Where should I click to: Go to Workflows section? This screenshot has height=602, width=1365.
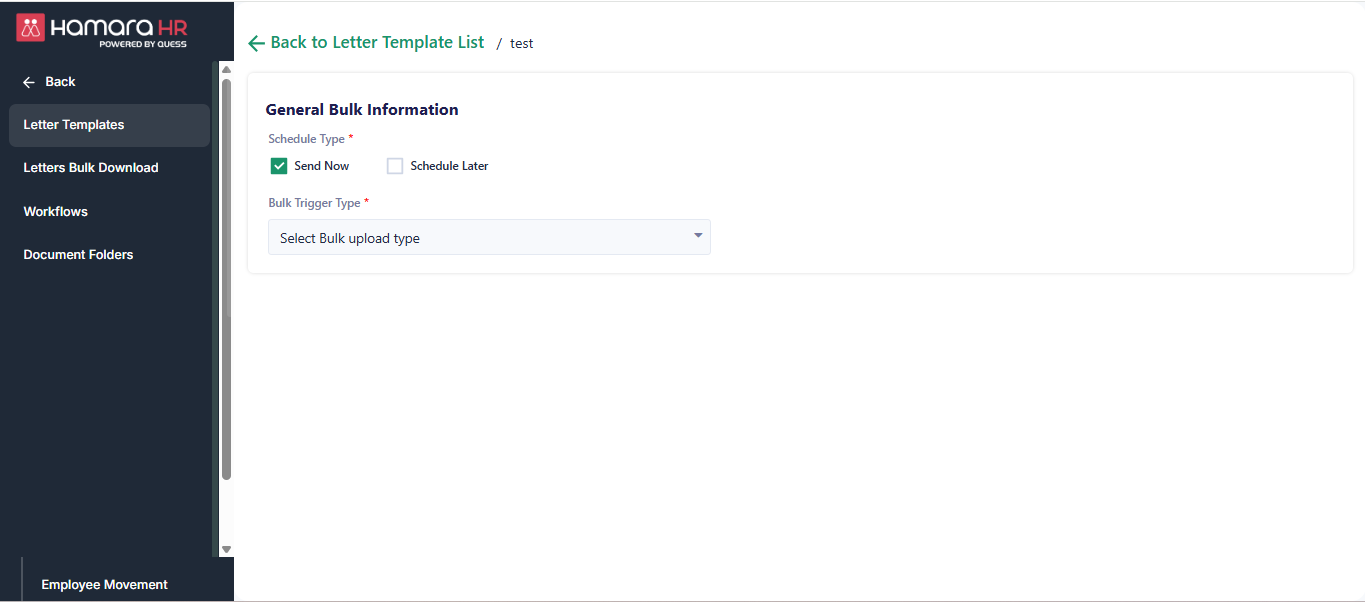(56, 212)
